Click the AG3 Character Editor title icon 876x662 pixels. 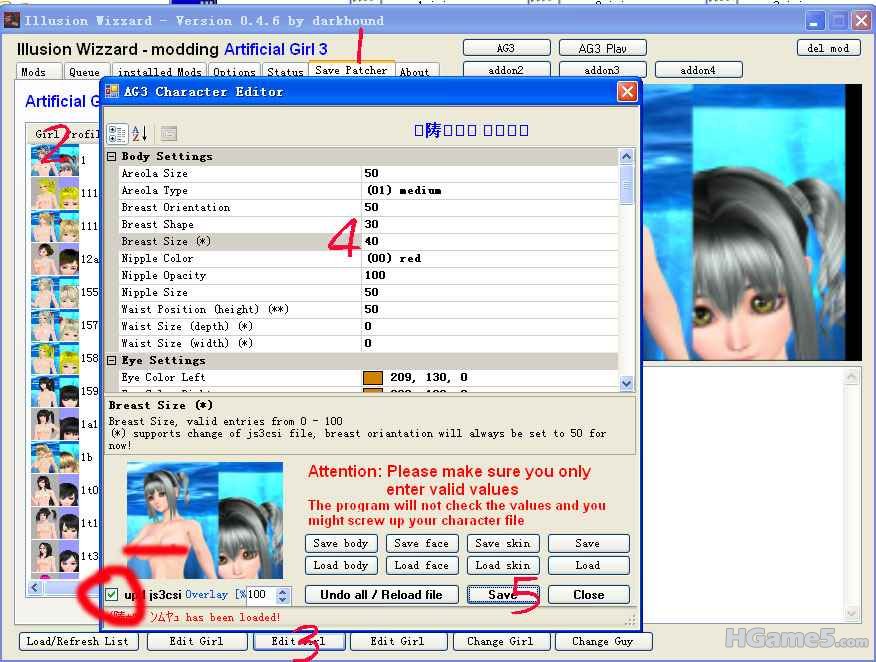(112, 92)
